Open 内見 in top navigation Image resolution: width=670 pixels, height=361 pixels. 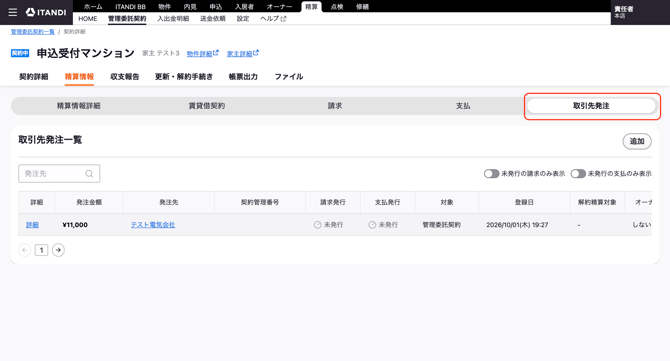190,7
